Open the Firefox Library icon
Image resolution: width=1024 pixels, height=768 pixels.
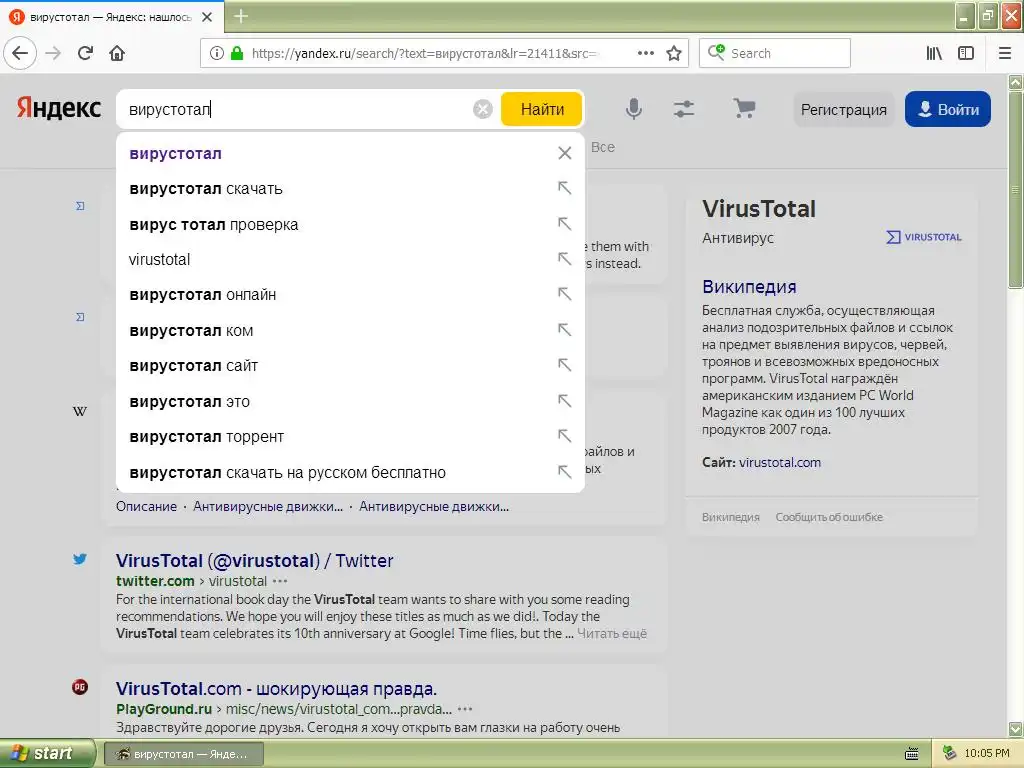(x=934, y=53)
